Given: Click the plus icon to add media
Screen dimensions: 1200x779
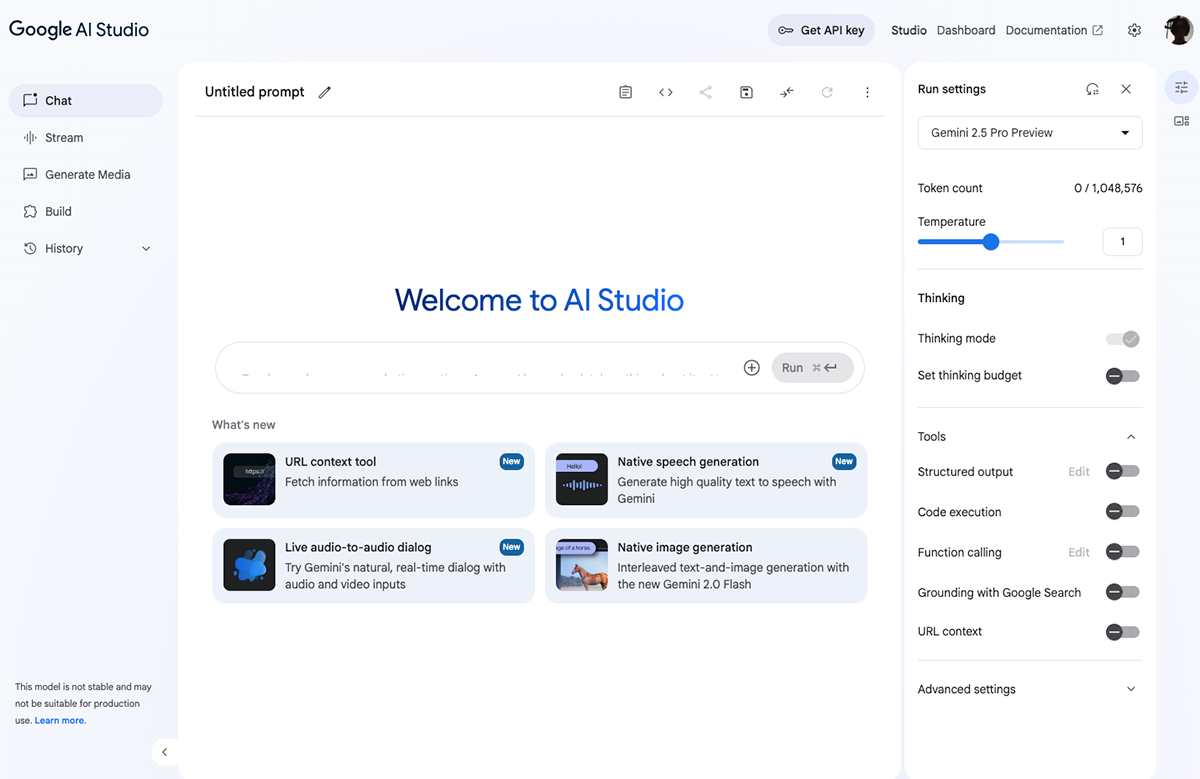Looking at the screenshot, I should pyautogui.click(x=752, y=368).
